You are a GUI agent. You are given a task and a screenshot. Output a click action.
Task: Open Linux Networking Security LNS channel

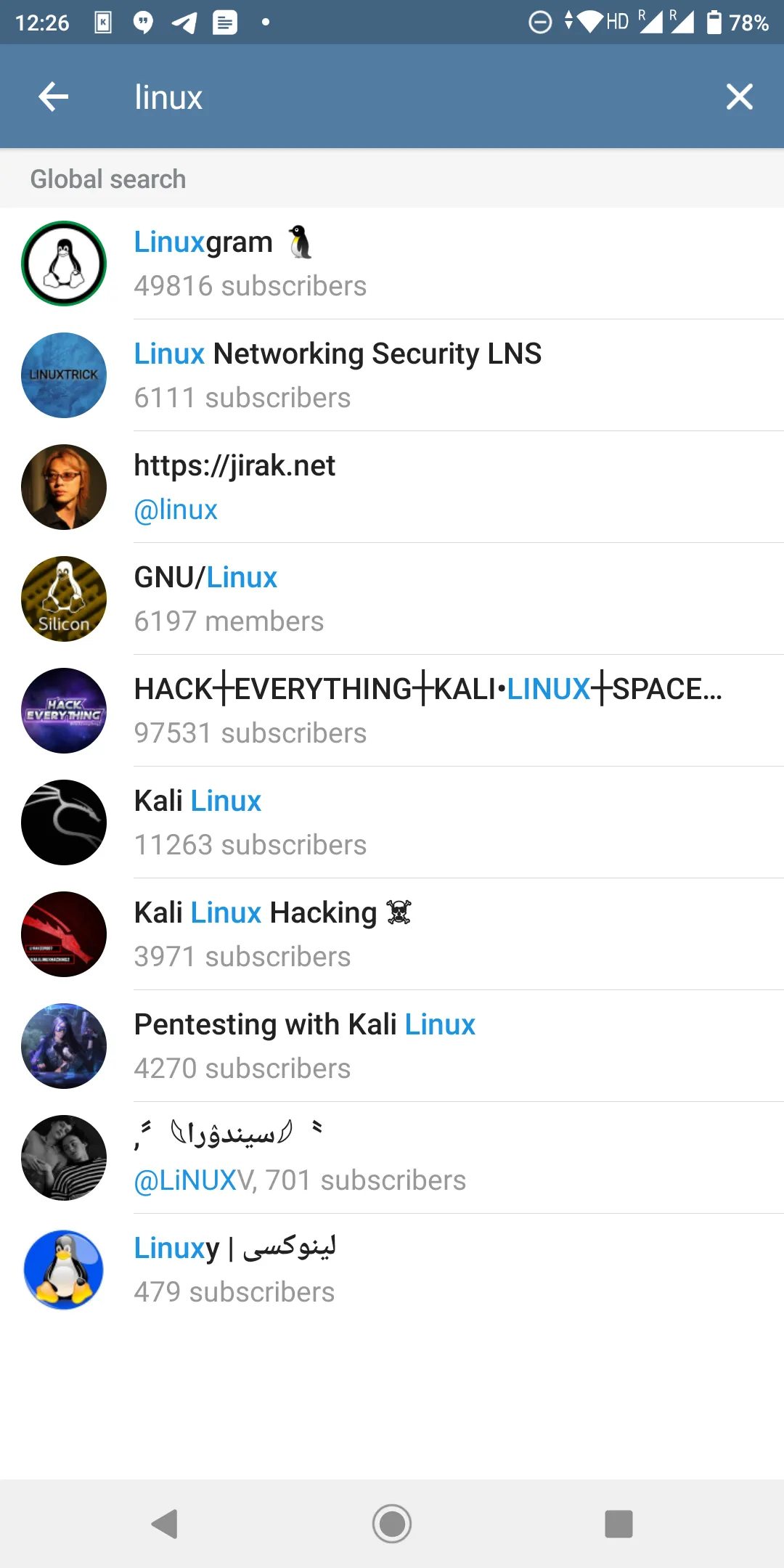392,375
